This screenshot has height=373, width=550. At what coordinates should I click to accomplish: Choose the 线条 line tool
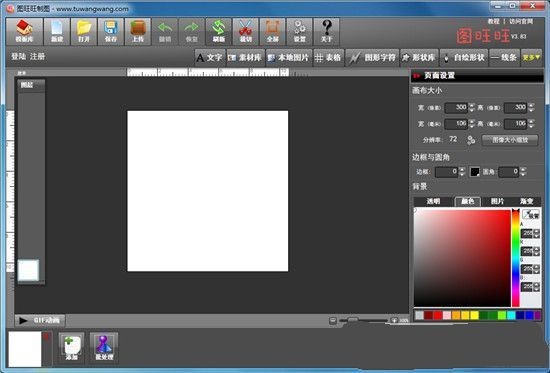[504, 58]
